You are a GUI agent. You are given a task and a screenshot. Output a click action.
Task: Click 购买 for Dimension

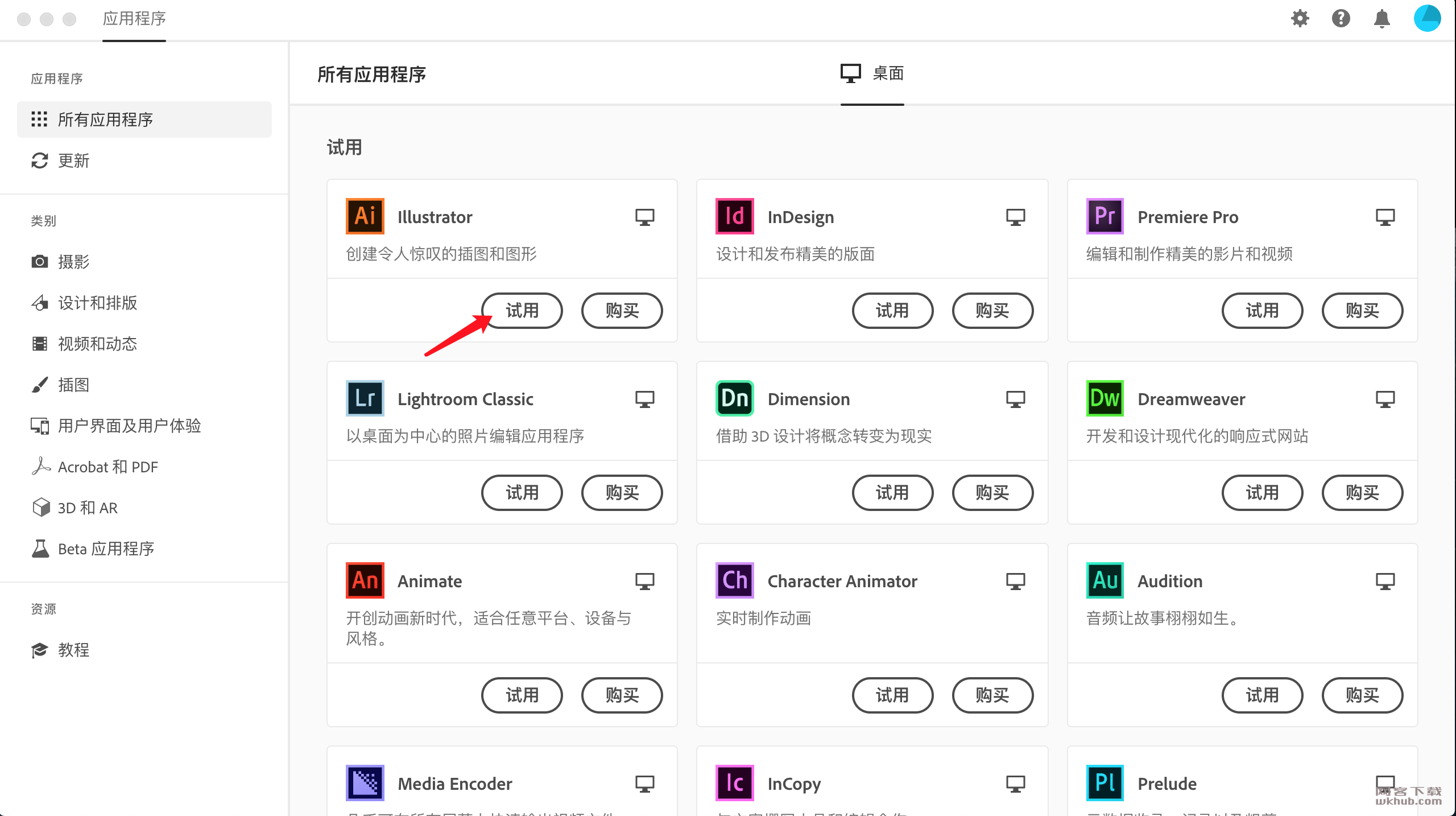click(992, 493)
